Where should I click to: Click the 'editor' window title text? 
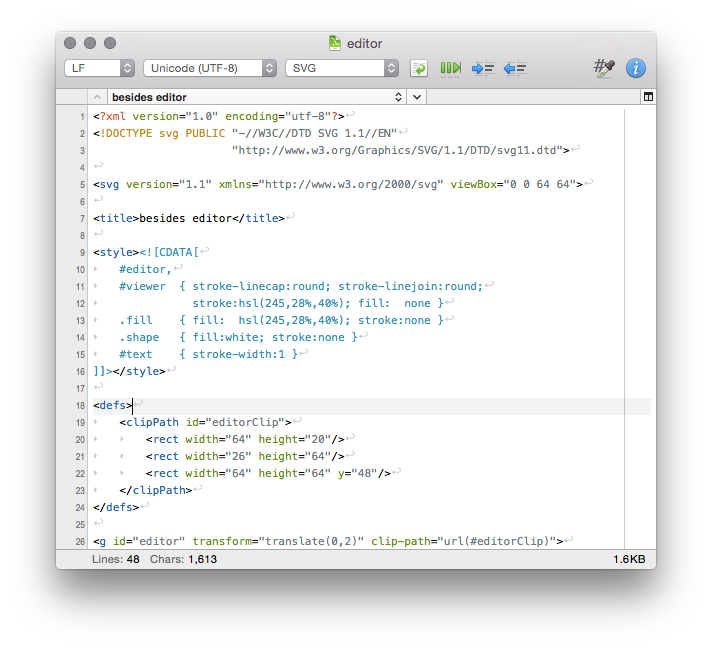click(x=364, y=44)
